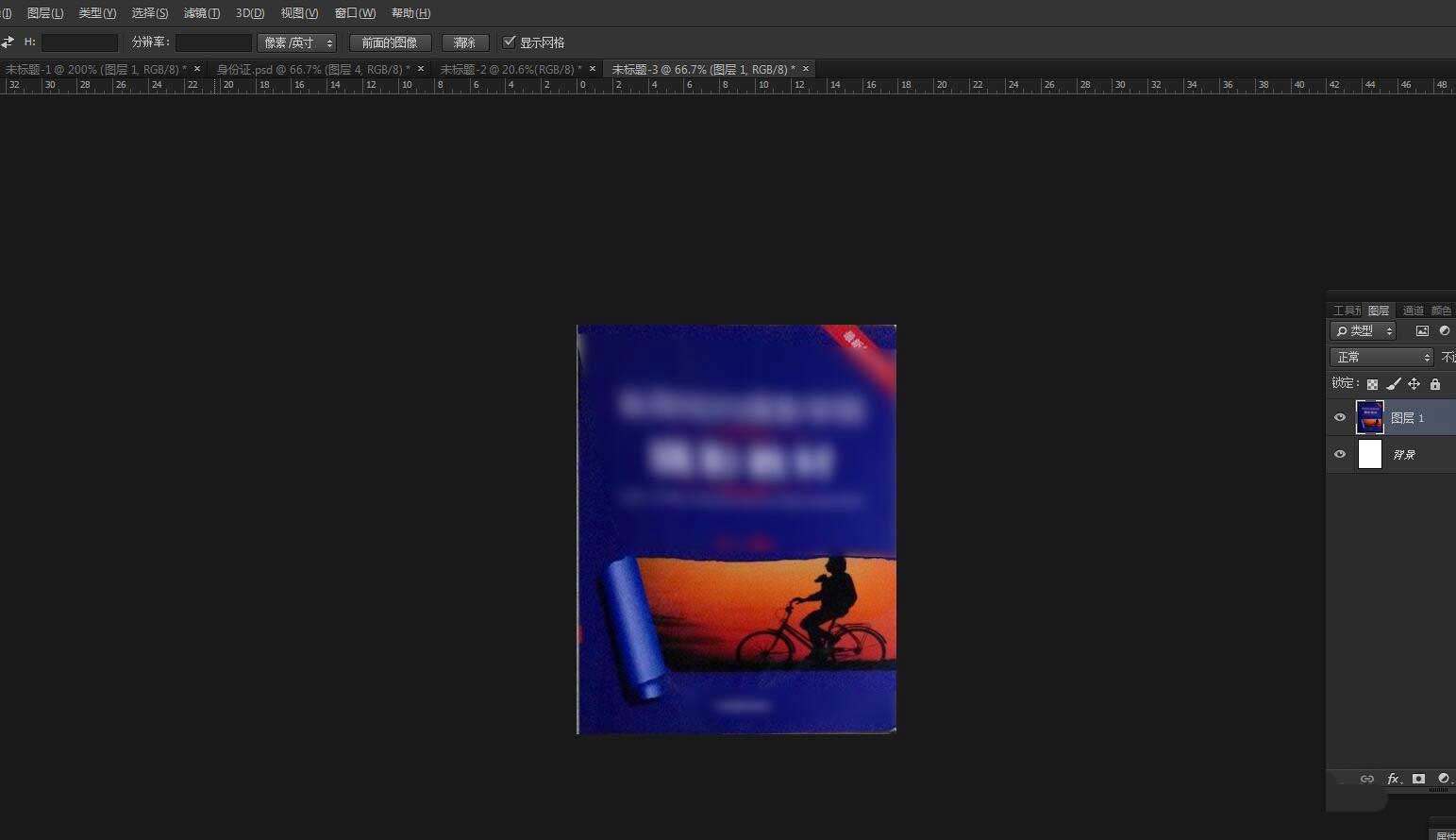Uncheck the 显示网格 checkbox

coord(510,42)
